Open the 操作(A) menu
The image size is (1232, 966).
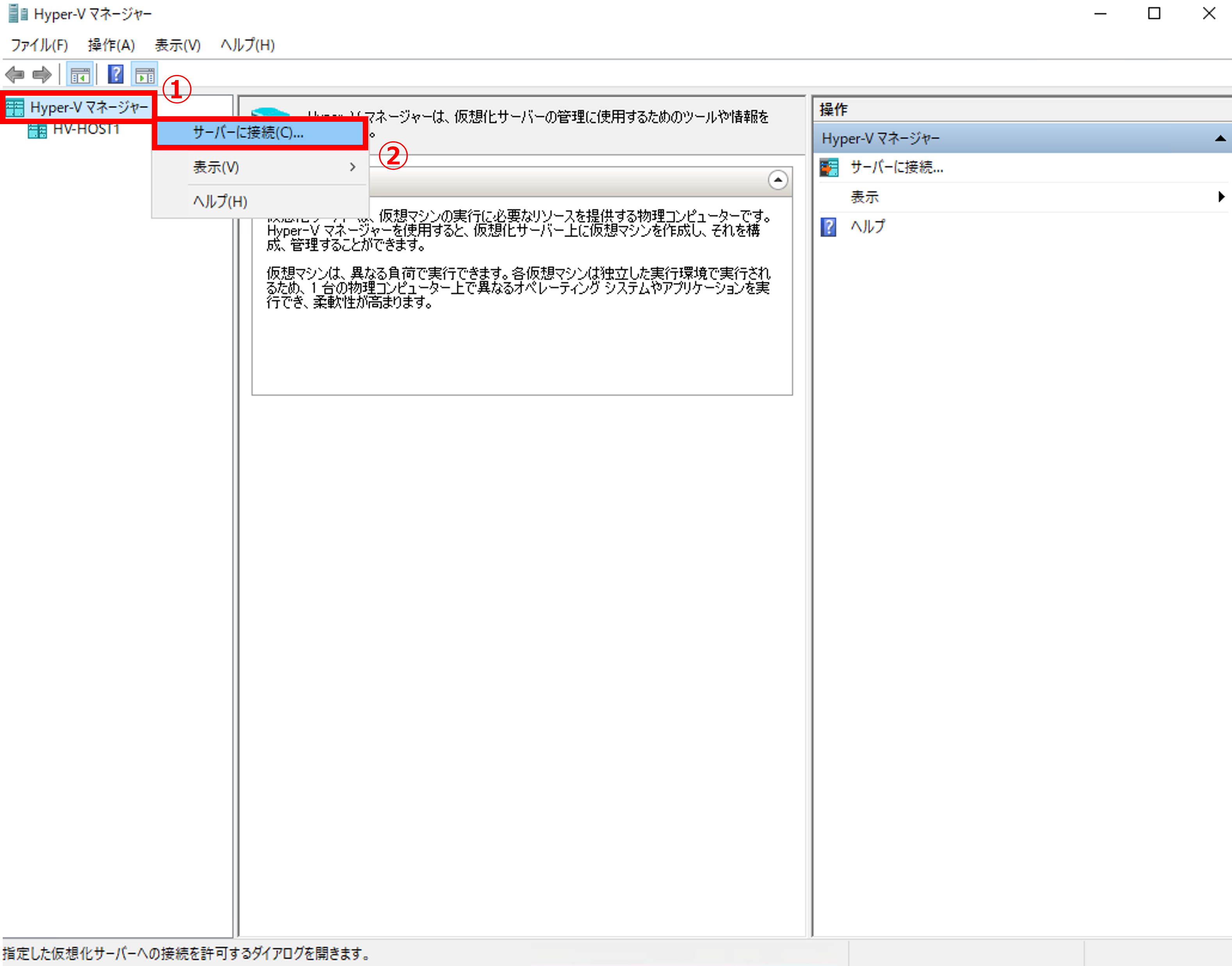pos(112,44)
